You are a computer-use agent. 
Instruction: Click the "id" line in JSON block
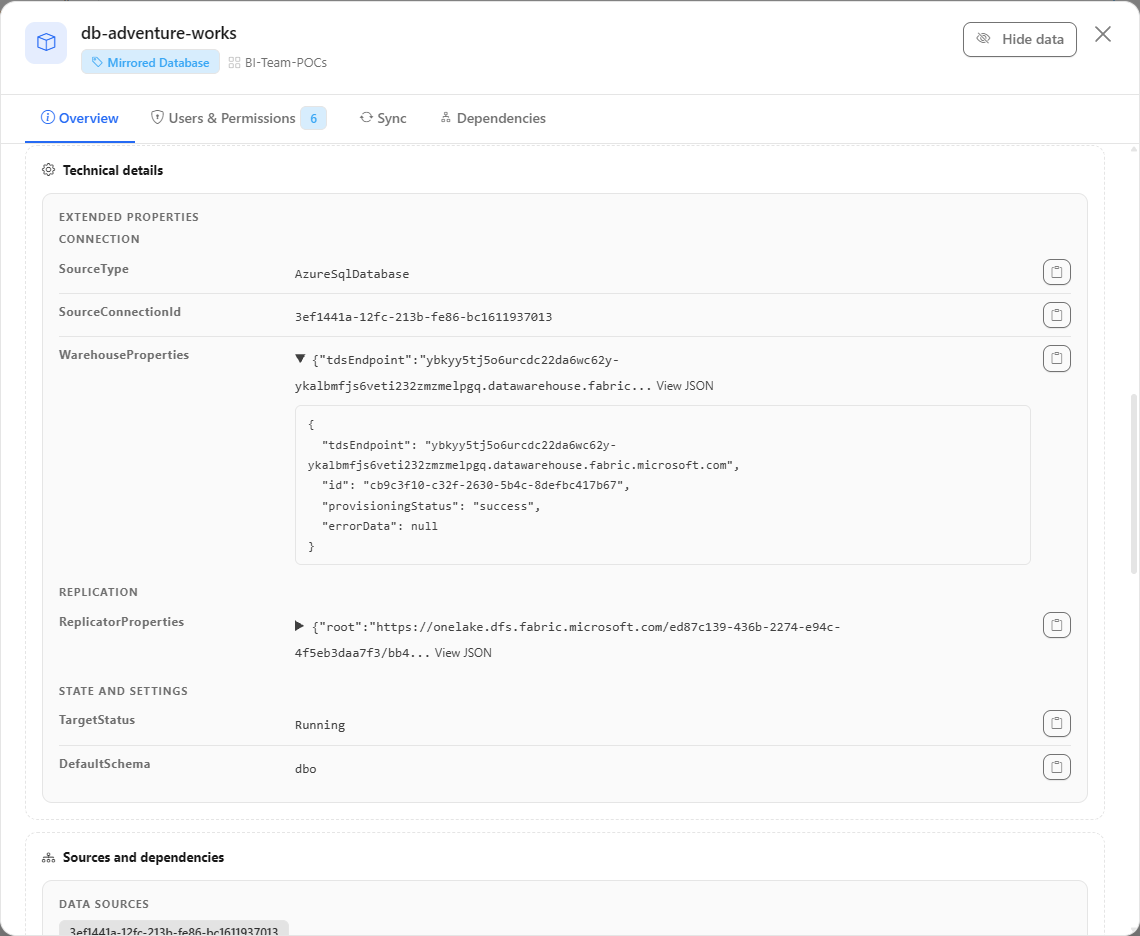click(x=475, y=485)
